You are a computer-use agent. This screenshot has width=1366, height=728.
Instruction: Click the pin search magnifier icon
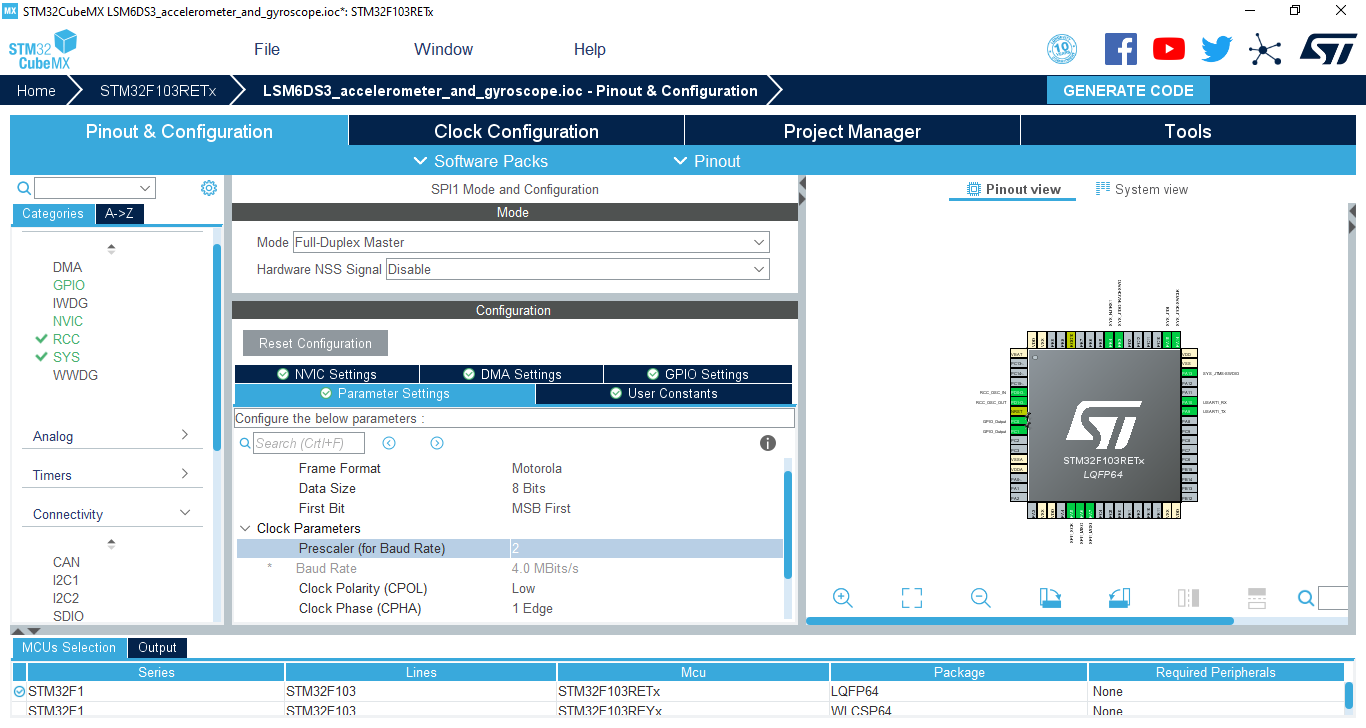click(1306, 598)
